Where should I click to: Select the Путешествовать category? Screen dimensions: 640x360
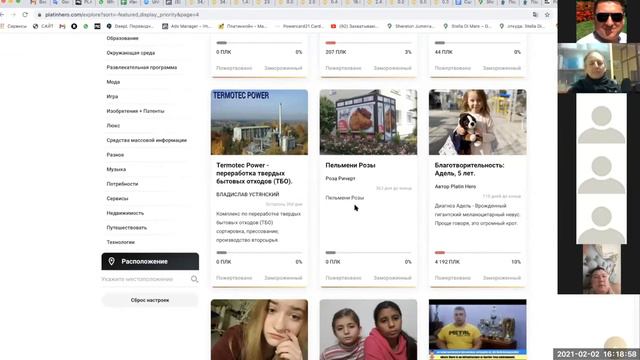127,227
